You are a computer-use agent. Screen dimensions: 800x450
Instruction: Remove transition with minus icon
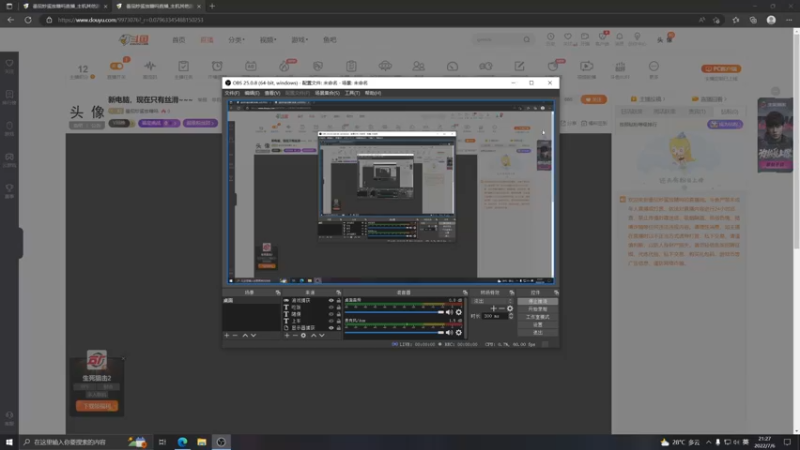(502, 309)
